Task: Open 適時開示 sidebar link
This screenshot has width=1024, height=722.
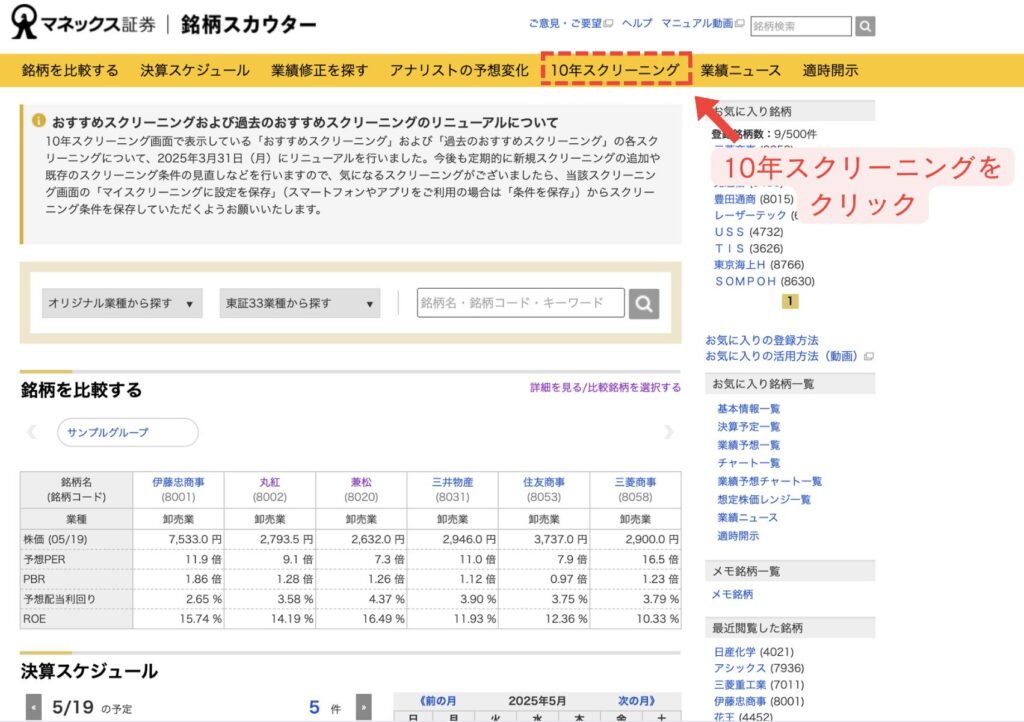Action: coord(738,536)
